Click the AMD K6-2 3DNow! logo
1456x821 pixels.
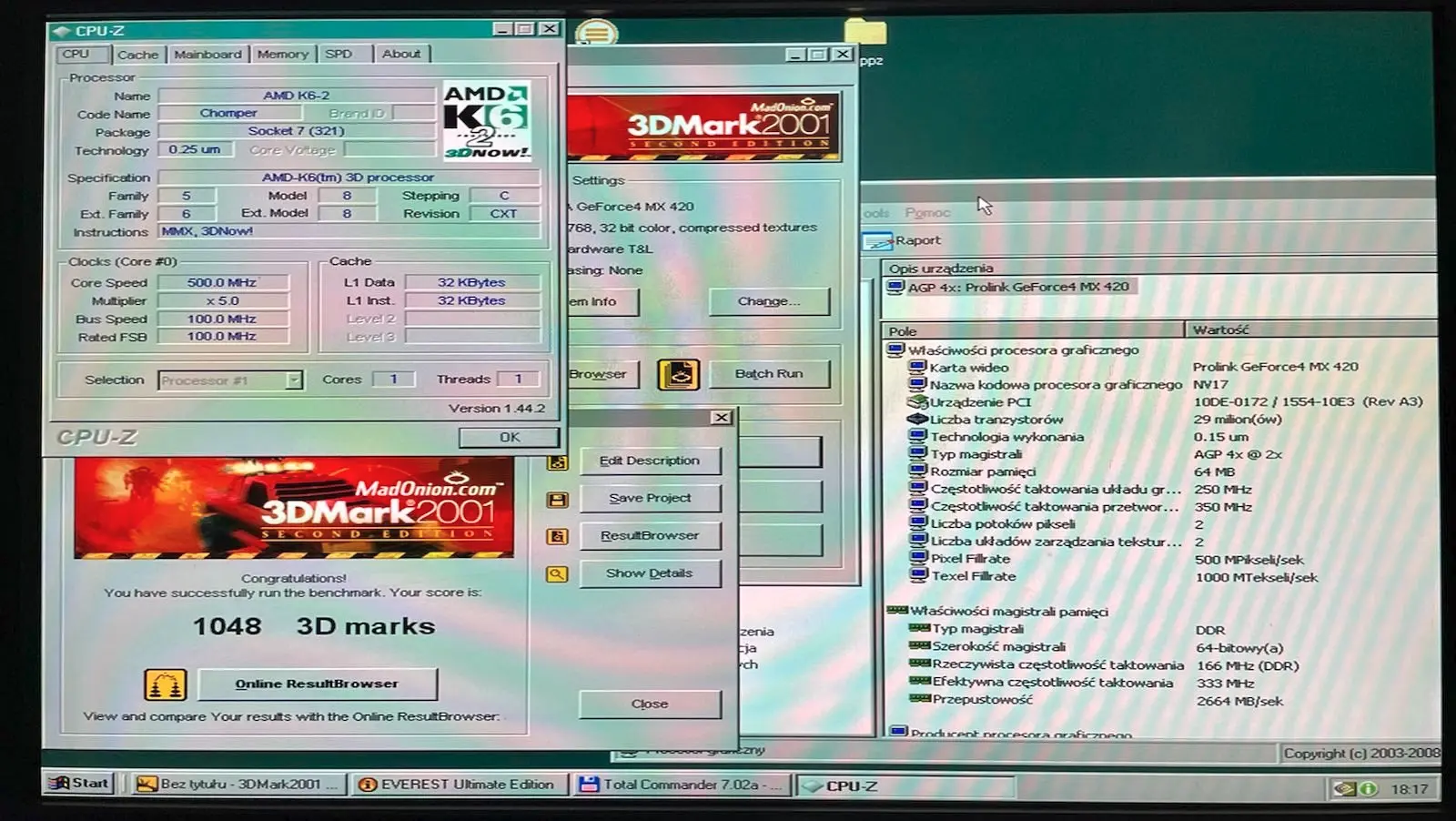(x=487, y=121)
